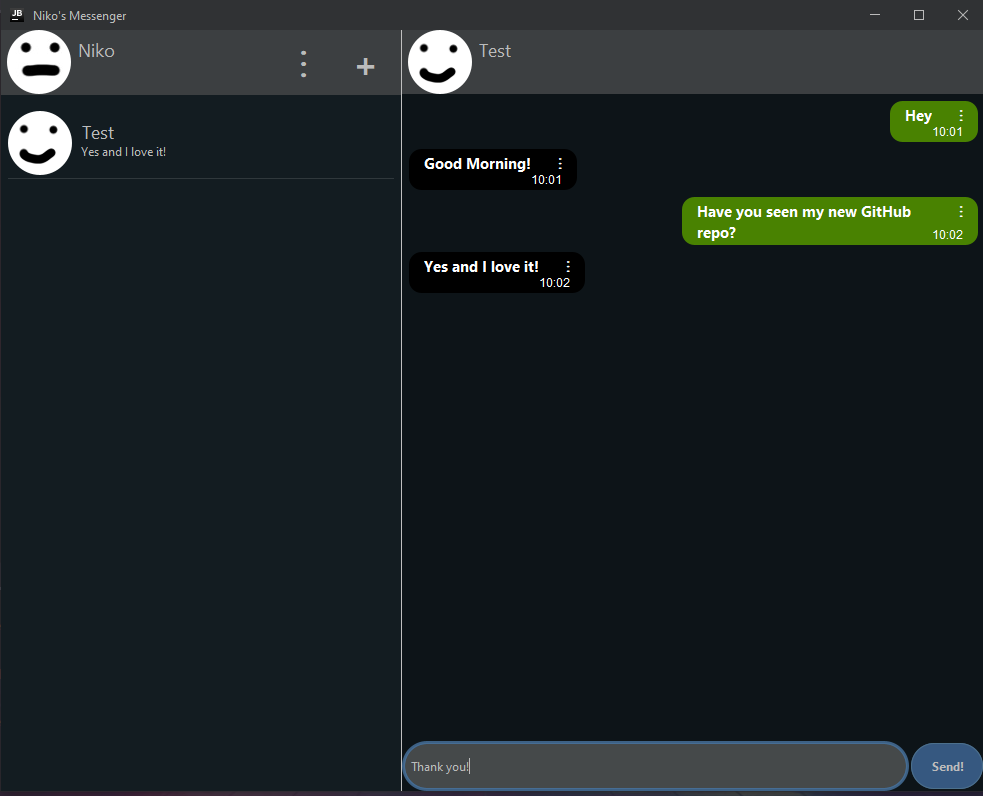Click the JB app icon in the title bar

tap(17, 15)
